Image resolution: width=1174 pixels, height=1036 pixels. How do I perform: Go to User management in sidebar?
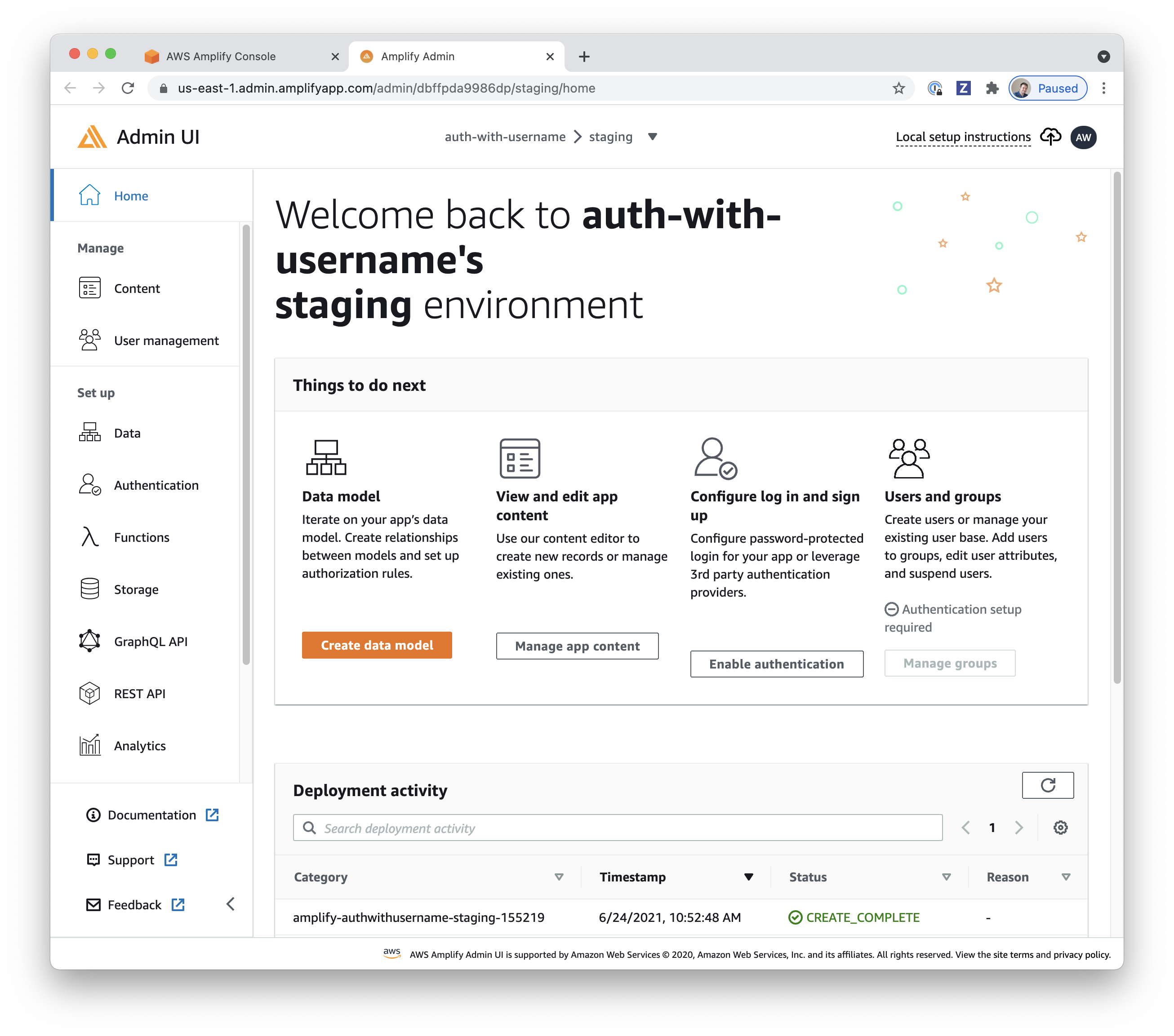[145, 341]
